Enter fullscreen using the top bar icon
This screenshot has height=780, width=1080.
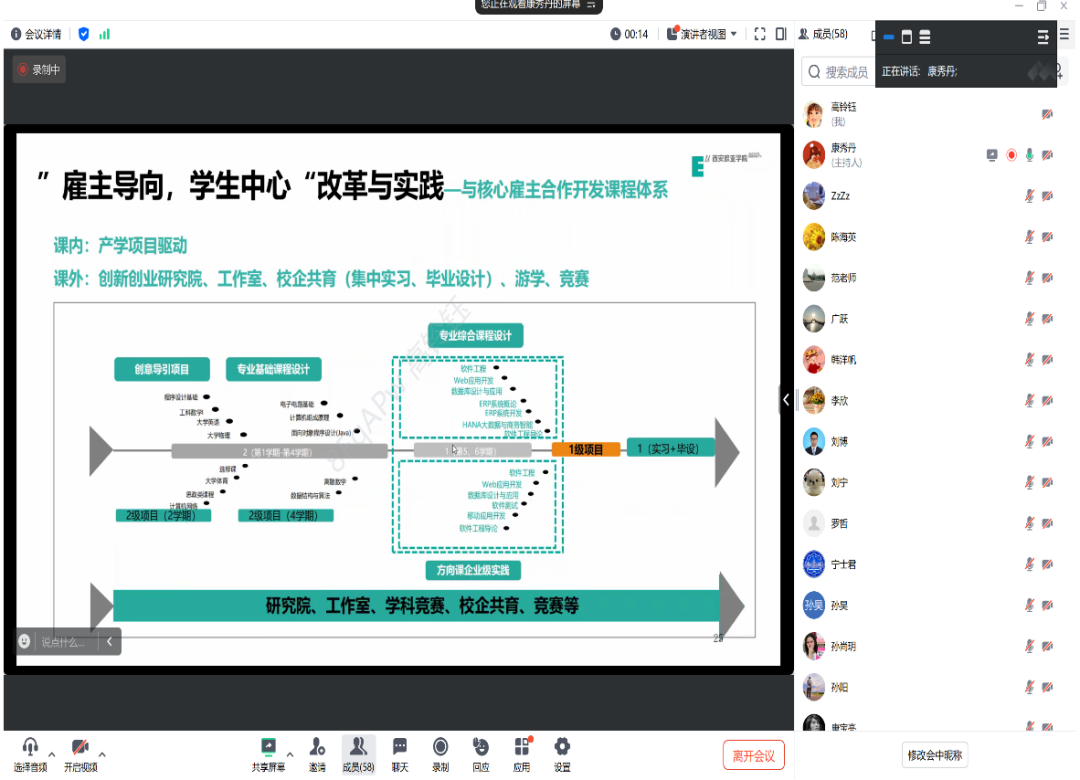click(760, 34)
